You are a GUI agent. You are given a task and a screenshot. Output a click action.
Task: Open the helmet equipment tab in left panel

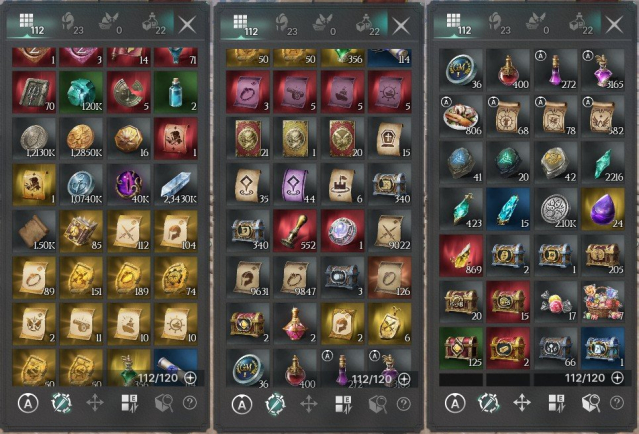[x=72, y=24]
